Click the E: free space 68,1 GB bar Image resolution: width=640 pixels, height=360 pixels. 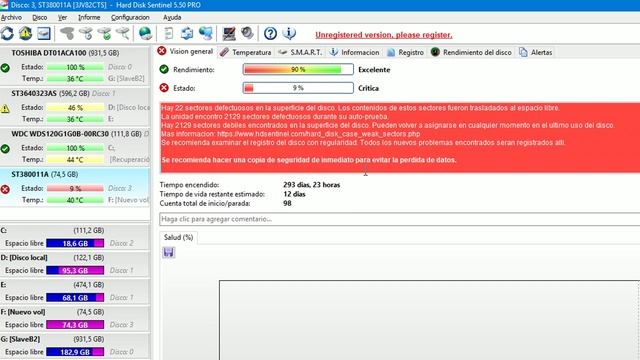click(x=75, y=298)
